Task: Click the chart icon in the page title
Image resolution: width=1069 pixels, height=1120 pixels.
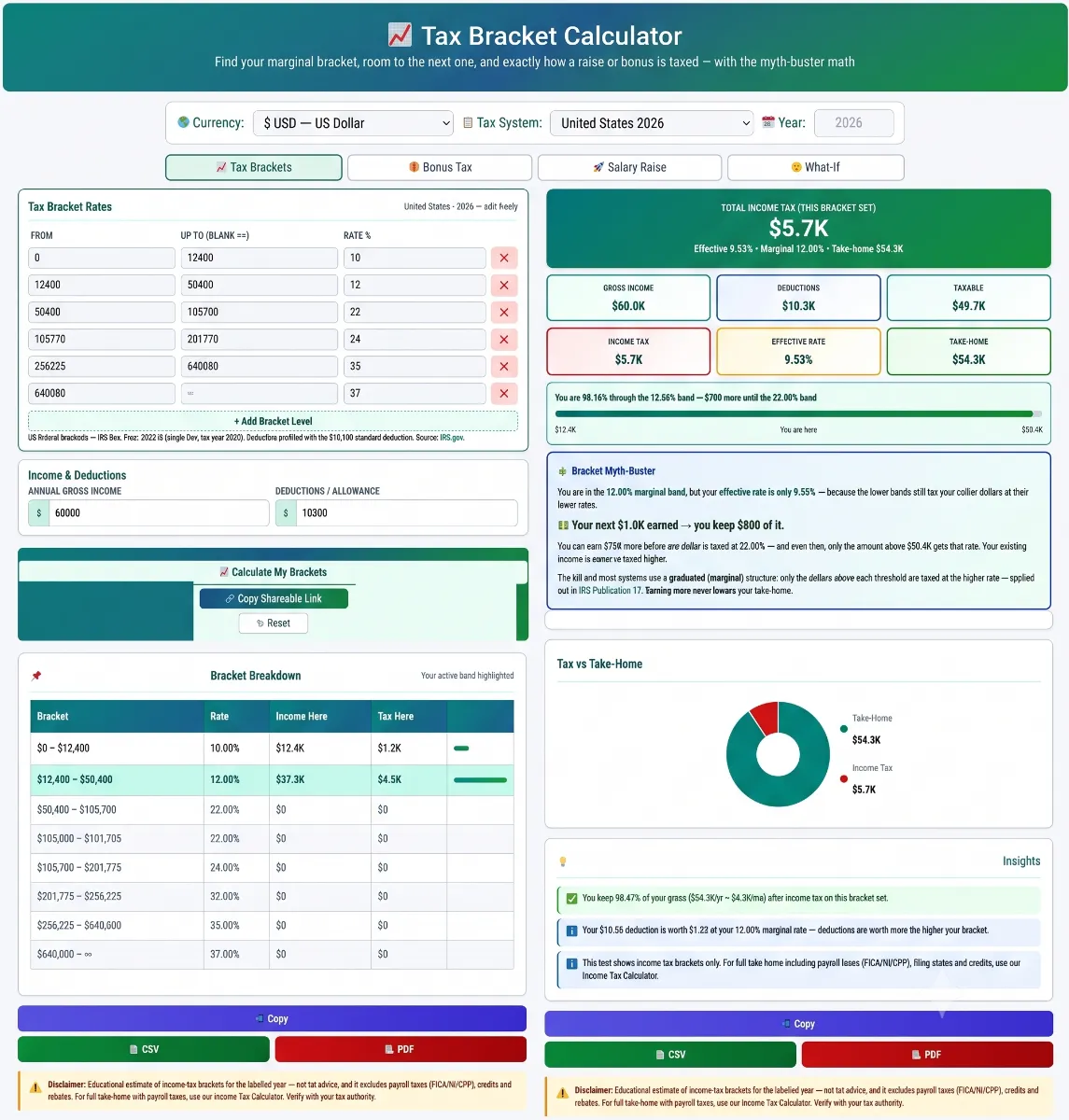Action: tap(400, 35)
